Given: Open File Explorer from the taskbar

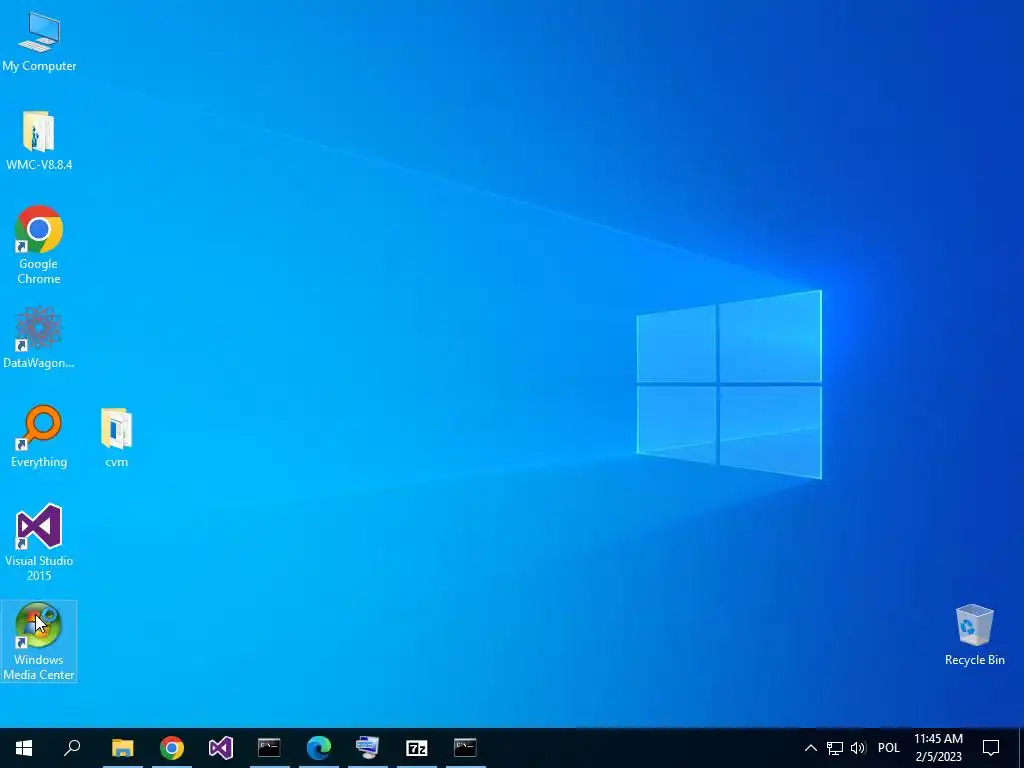Looking at the screenshot, I should tap(122, 748).
